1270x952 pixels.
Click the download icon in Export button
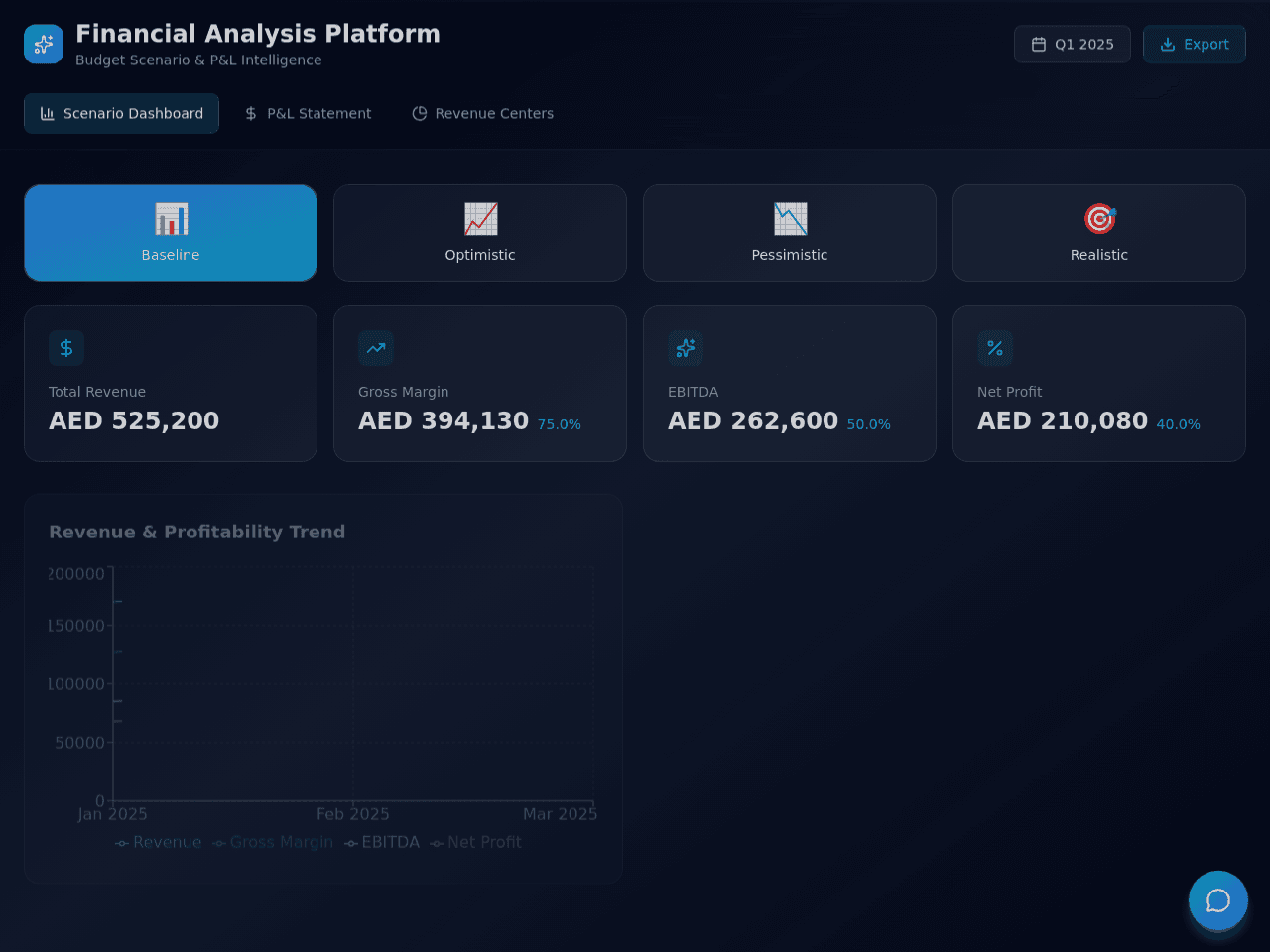click(1168, 45)
